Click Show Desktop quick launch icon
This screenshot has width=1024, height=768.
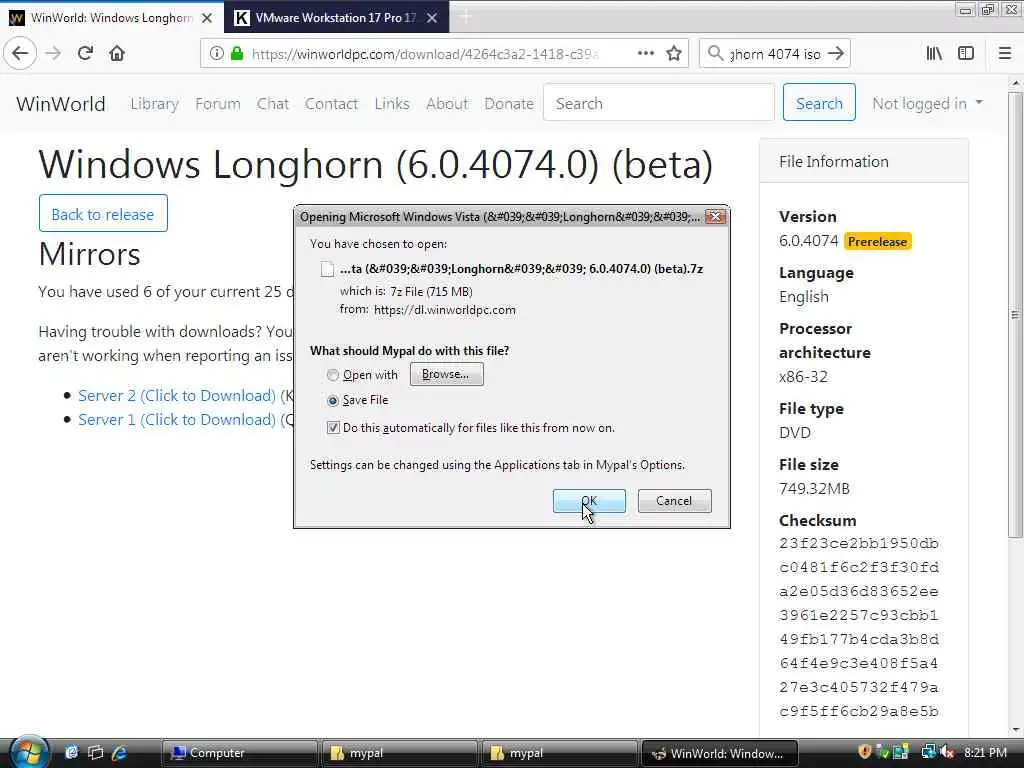tap(71, 753)
